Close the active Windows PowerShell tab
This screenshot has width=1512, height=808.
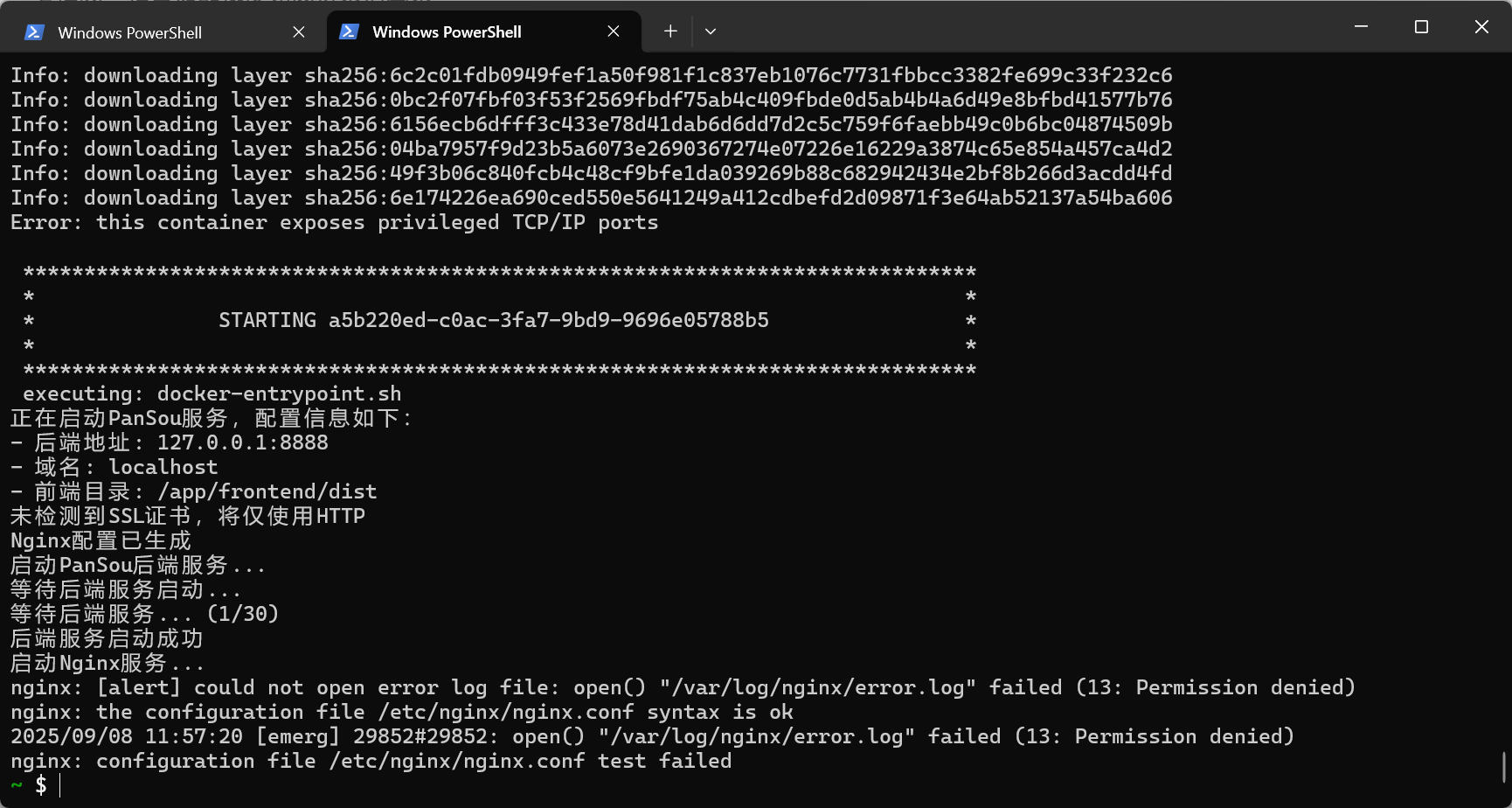[x=613, y=31]
